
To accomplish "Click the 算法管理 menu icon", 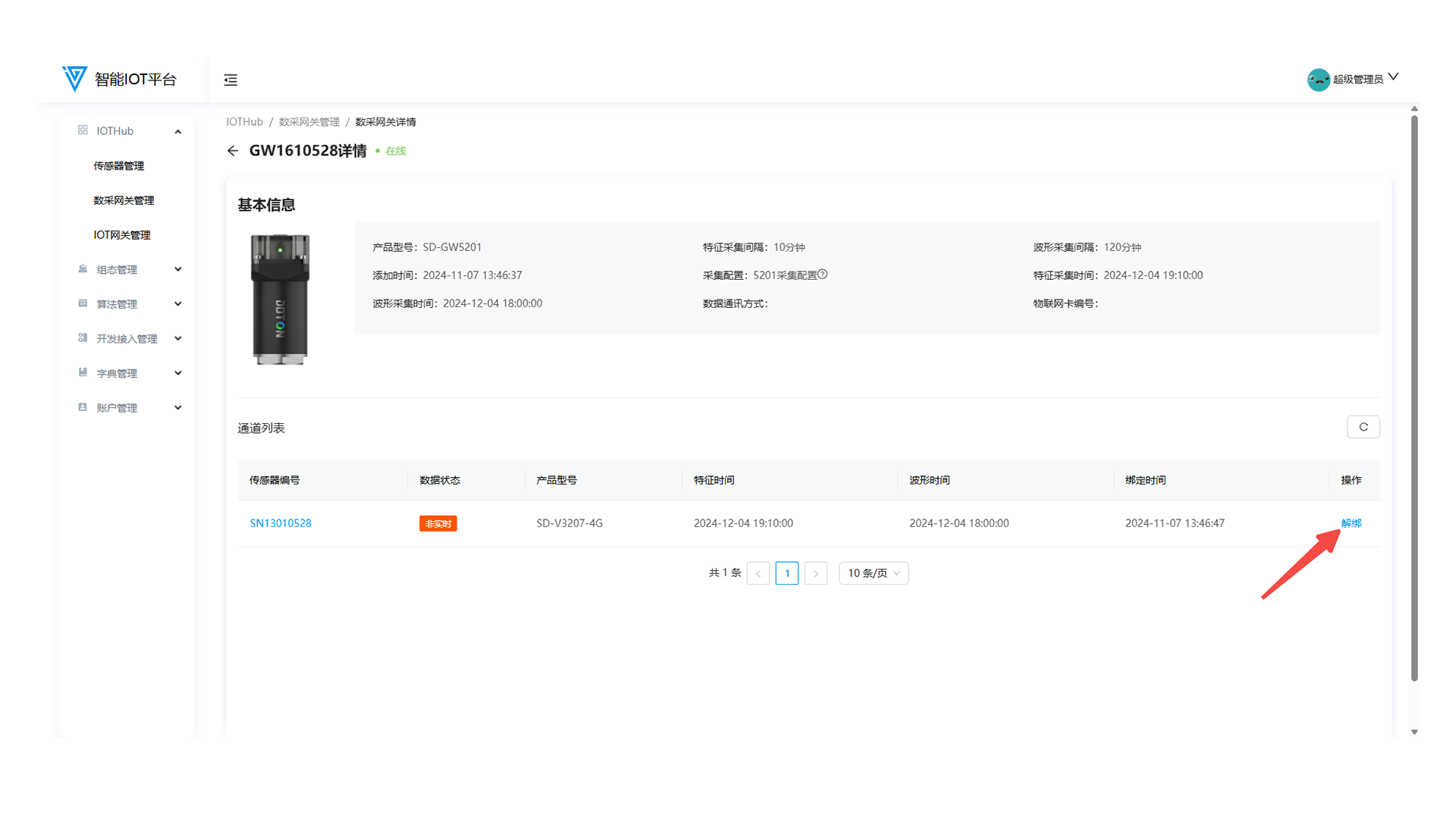I will (83, 303).
